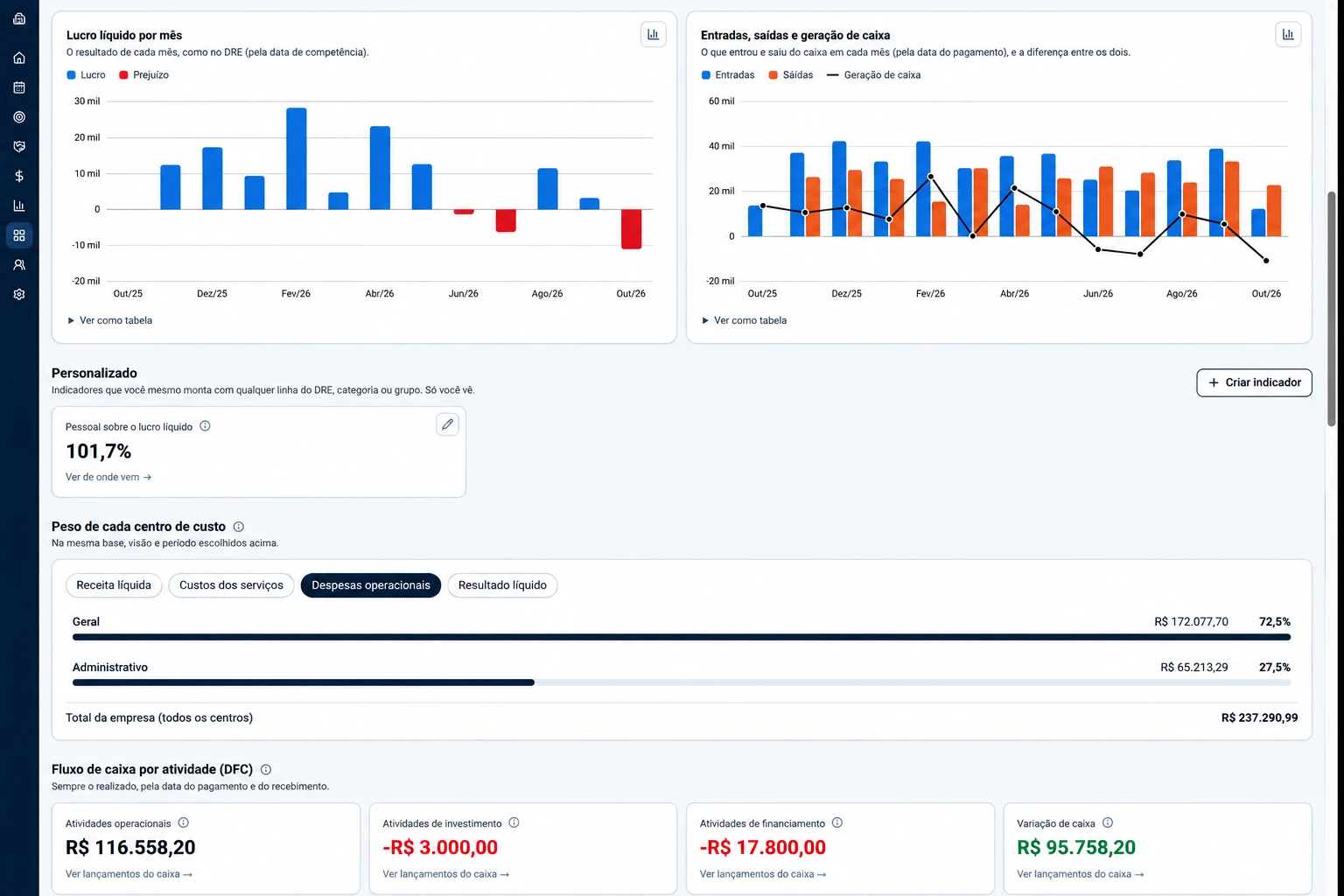The image size is (1344, 896).
Task: Click chart icon on Lucro líquido por mês card
Action: (x=654, y=34)
